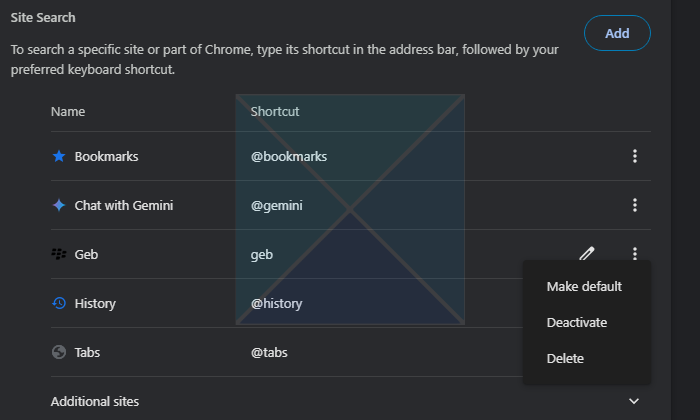Click the @tabs shortcut text
700x420 pixels.
(x=270, y=352)
